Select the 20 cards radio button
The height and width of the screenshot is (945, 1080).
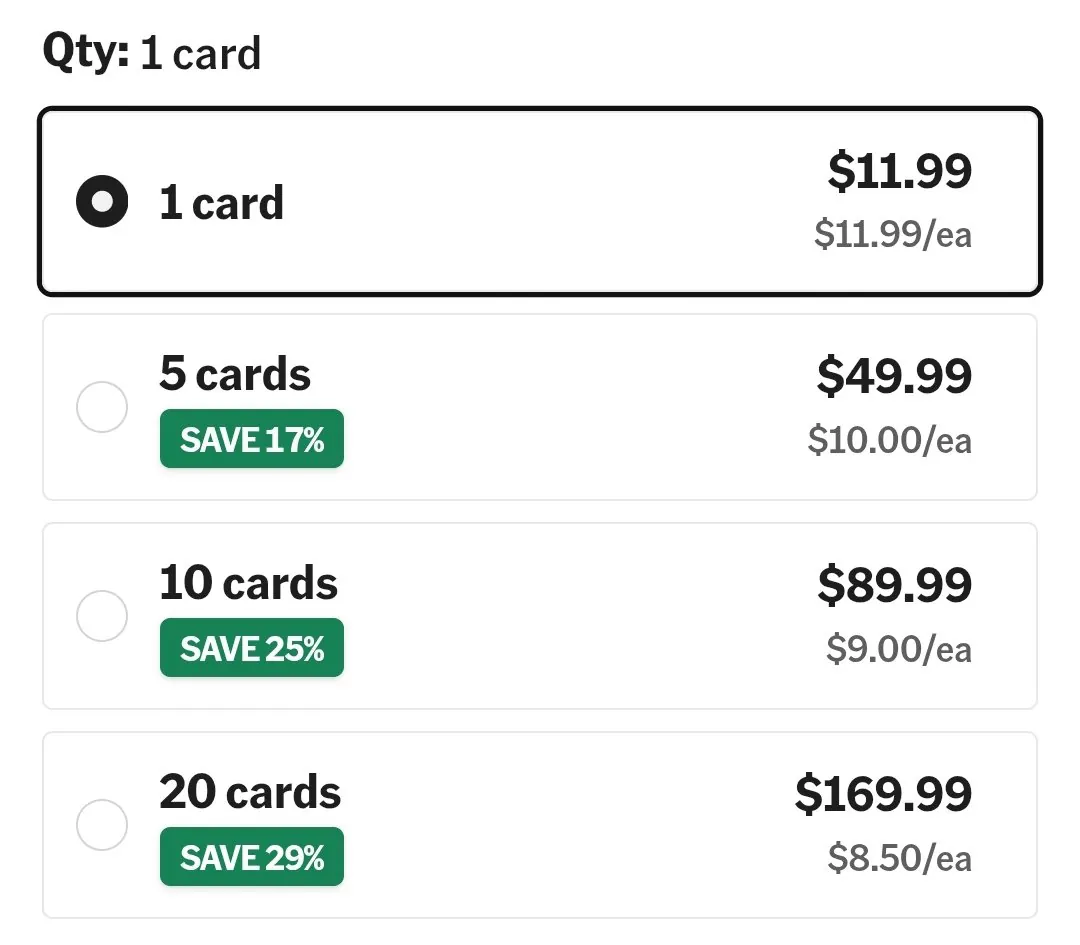(x=102, y=825)
